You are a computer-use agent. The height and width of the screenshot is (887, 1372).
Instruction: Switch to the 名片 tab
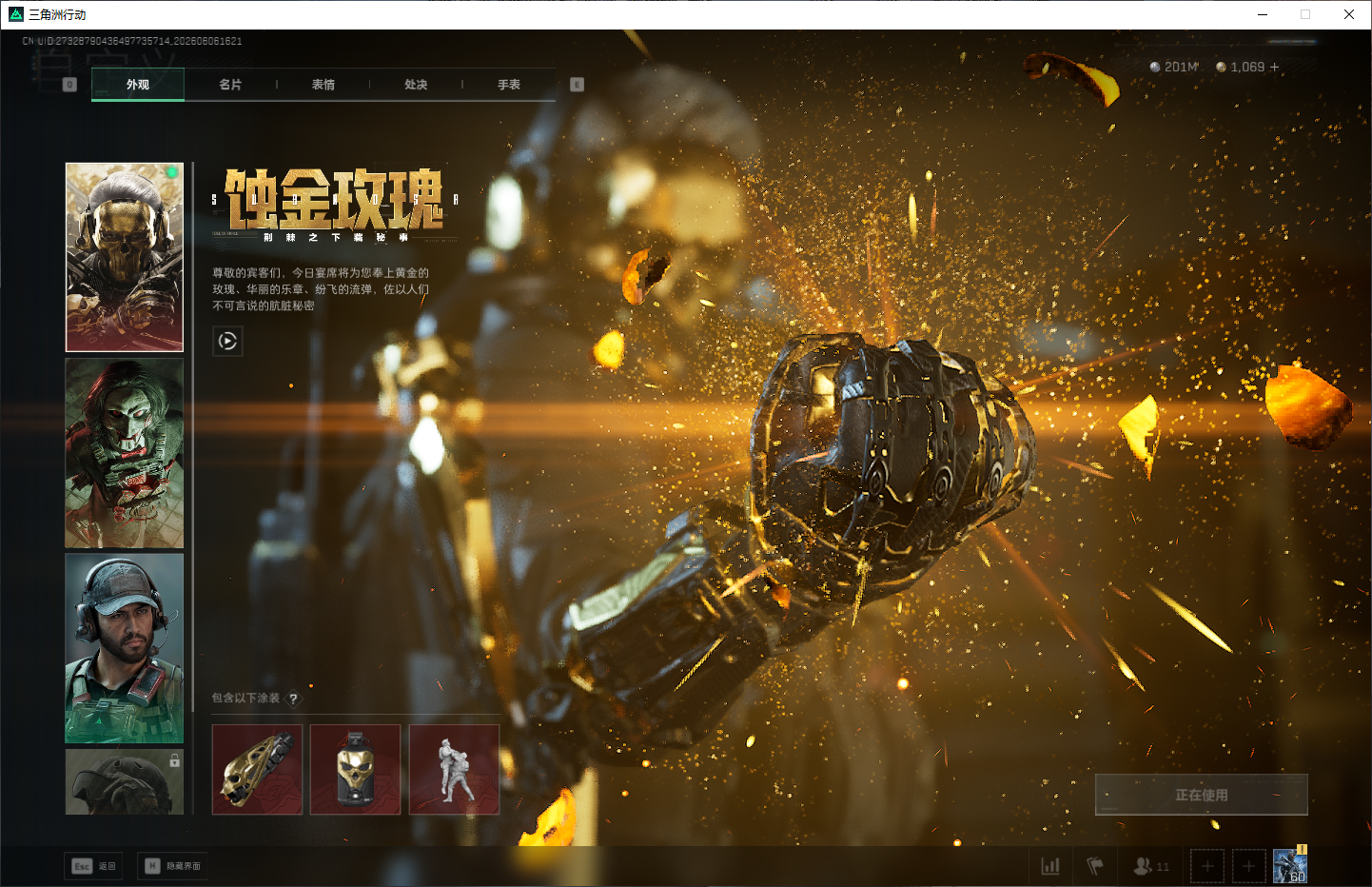click(x=230, y=85)
